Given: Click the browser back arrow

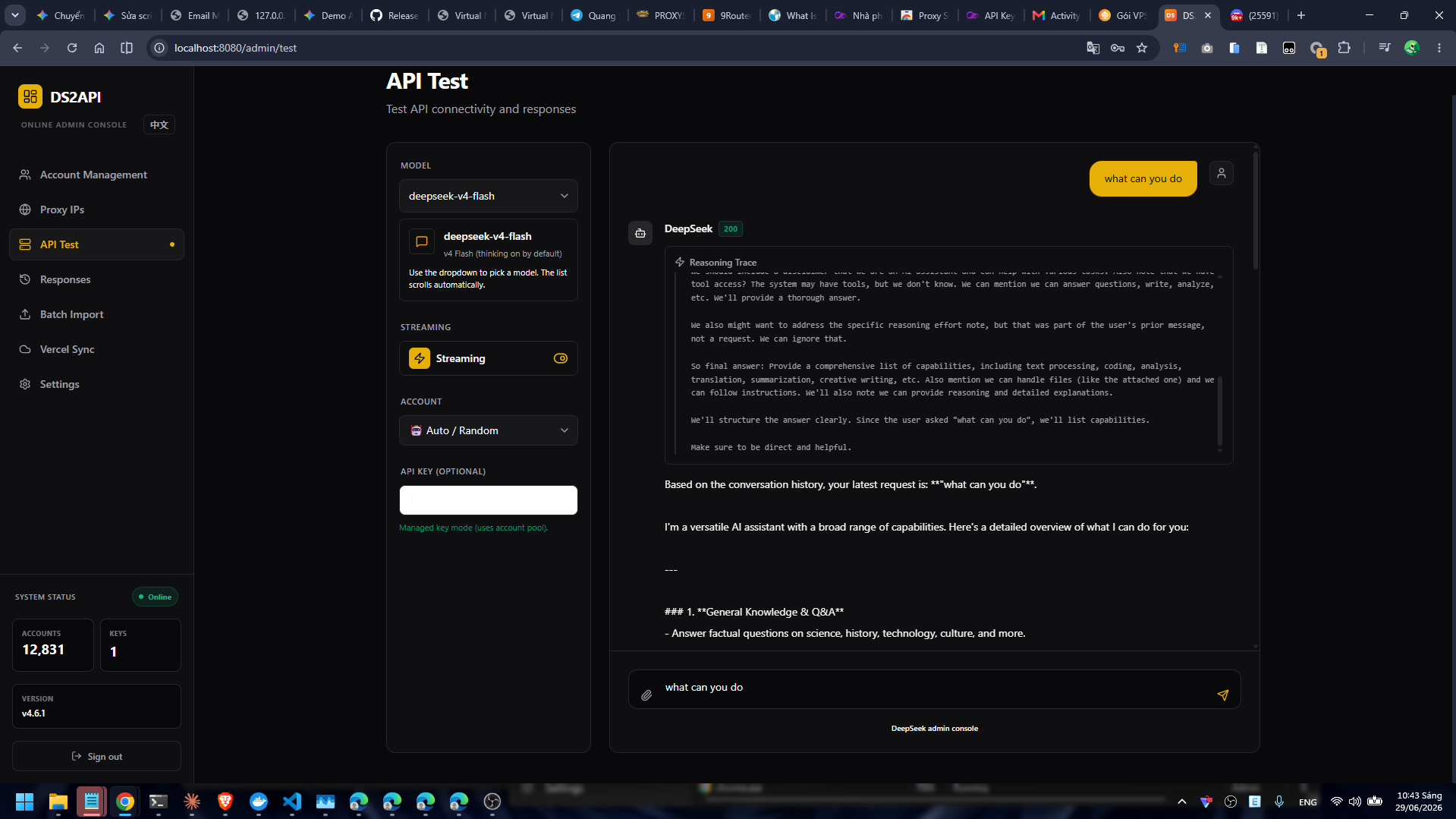Looking at the screenshot, I should coord(17,48).
